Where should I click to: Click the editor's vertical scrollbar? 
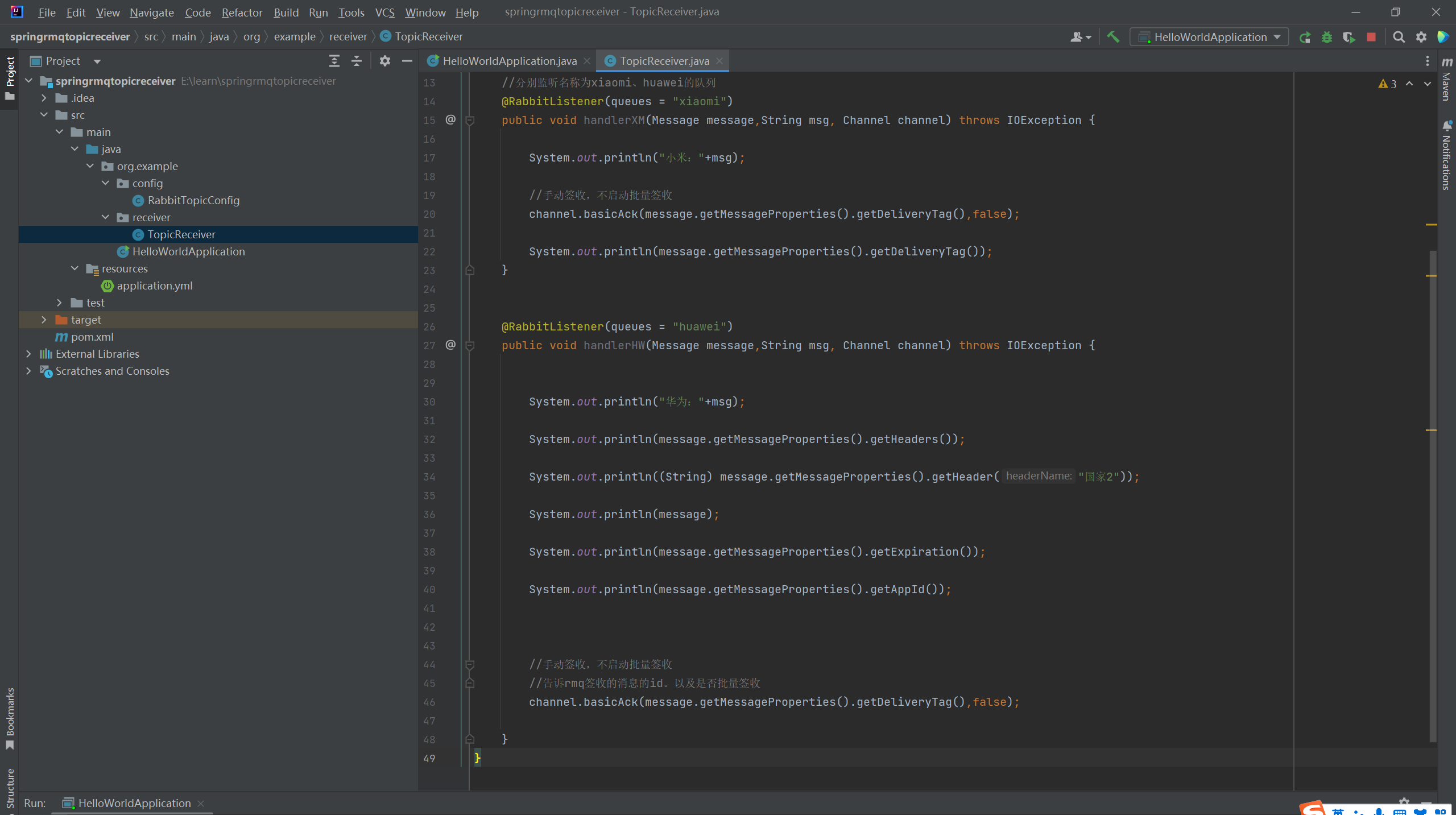coord(1433,495)
